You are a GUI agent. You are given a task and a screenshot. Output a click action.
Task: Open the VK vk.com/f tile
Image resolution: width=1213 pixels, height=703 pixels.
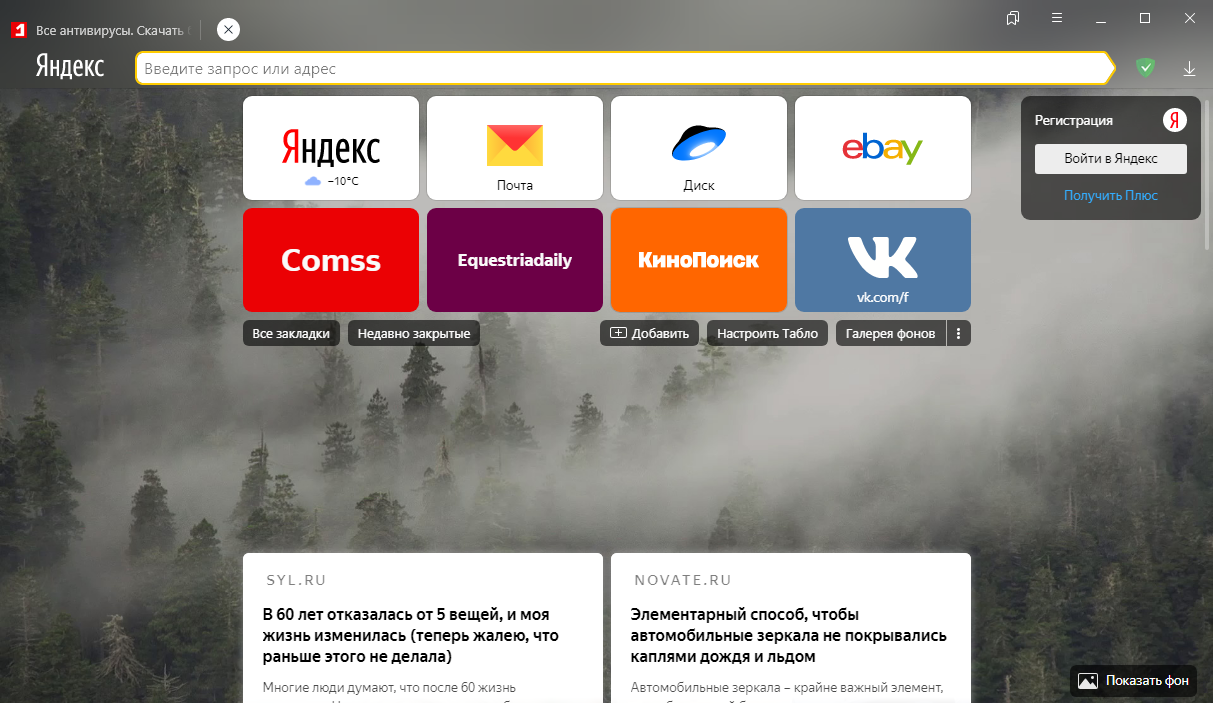tap(883, 260)
